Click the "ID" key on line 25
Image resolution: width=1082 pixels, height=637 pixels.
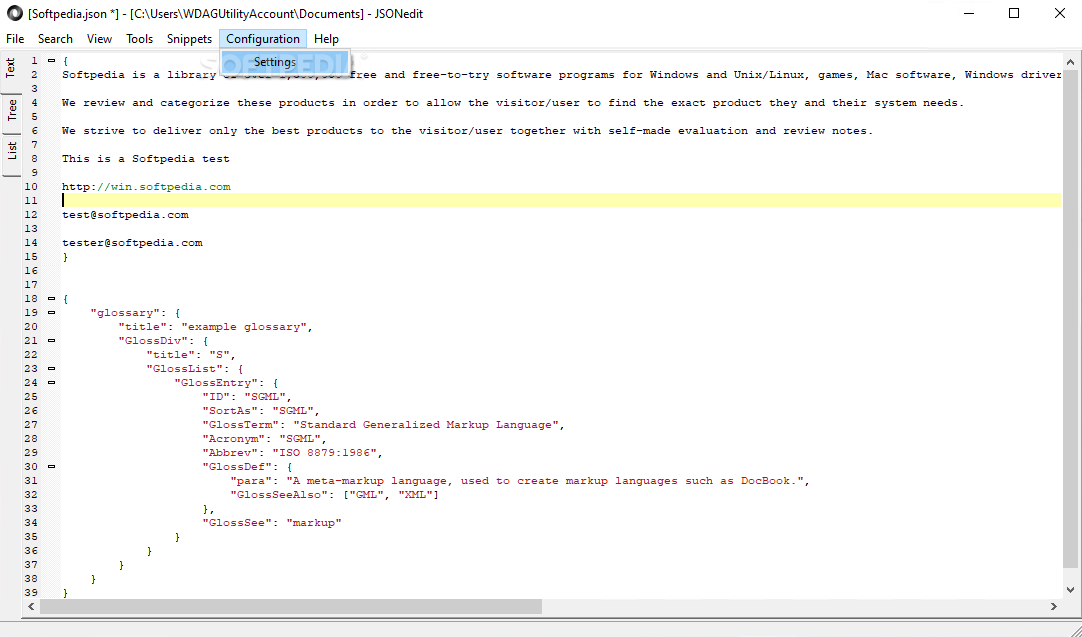point(219,397)
